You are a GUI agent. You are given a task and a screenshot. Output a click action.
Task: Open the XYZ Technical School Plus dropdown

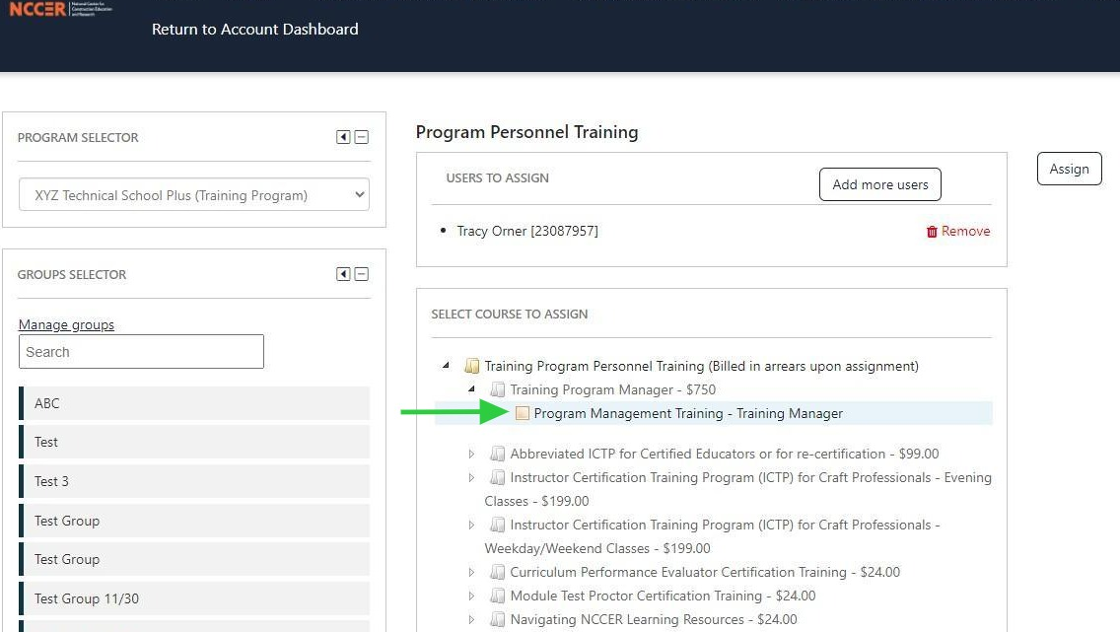(194, 195)
